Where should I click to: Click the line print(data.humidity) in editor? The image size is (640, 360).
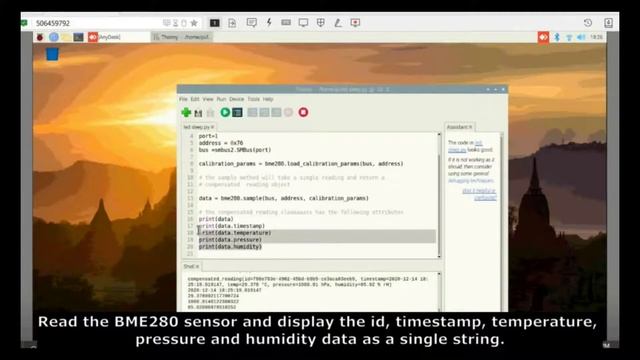pos(230,247)
